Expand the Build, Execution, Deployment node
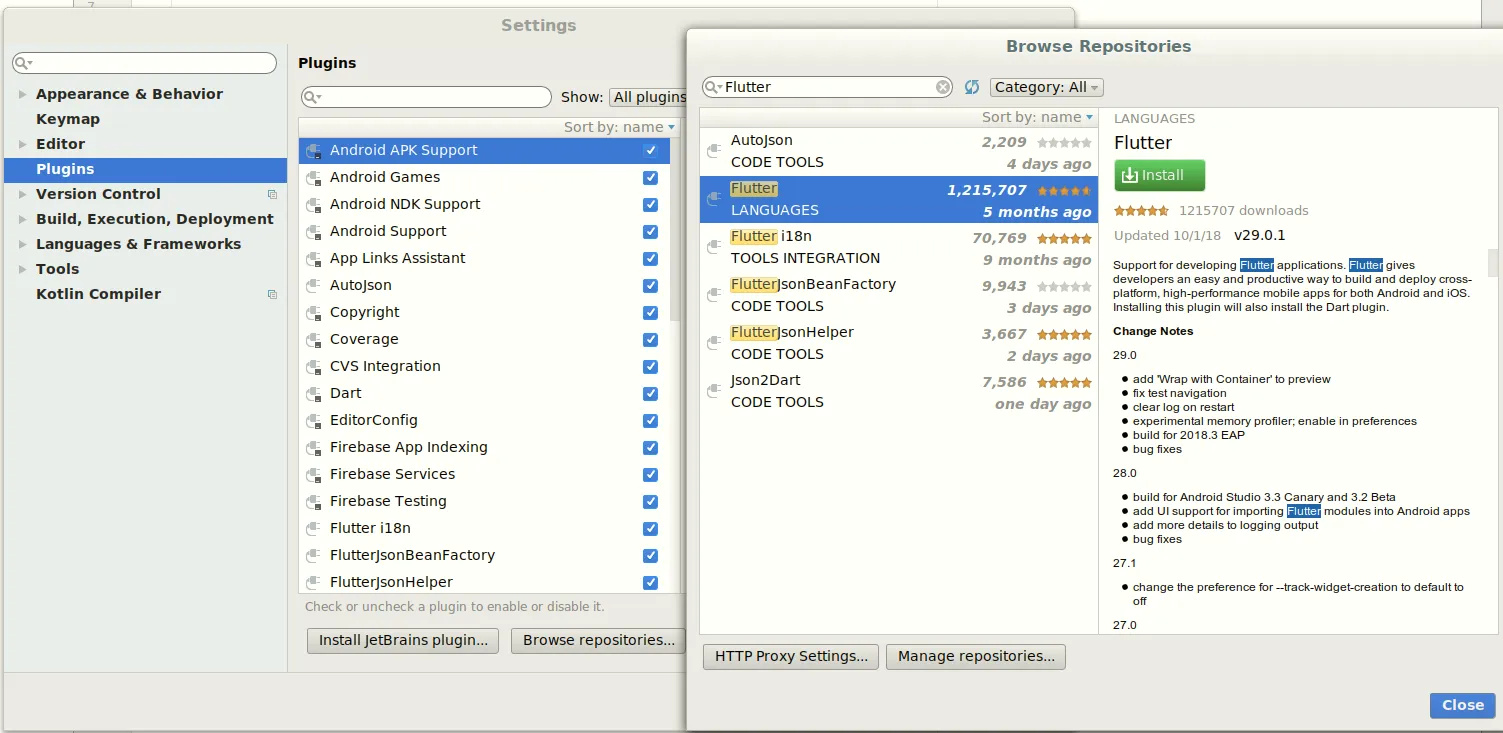This screenshot has width=1503, height=733. pyautogui.click(x=22, y=219)
